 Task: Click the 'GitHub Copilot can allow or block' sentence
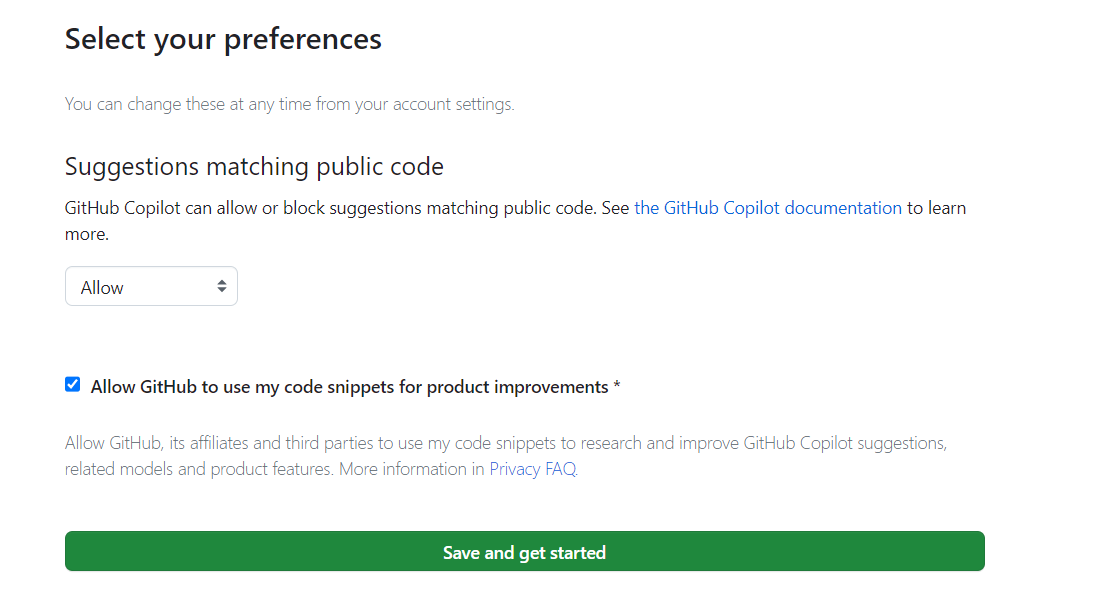(330, 208)
